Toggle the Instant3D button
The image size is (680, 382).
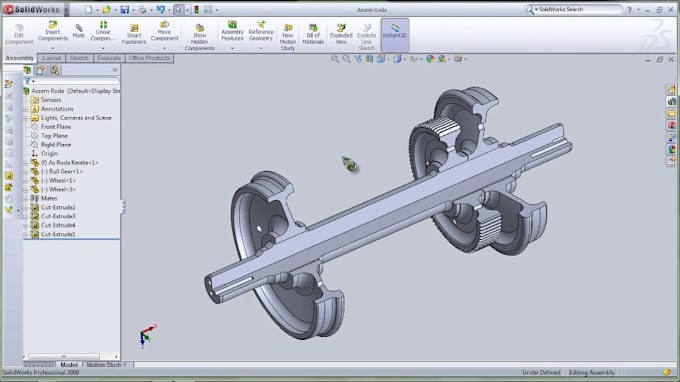[395, 34]
